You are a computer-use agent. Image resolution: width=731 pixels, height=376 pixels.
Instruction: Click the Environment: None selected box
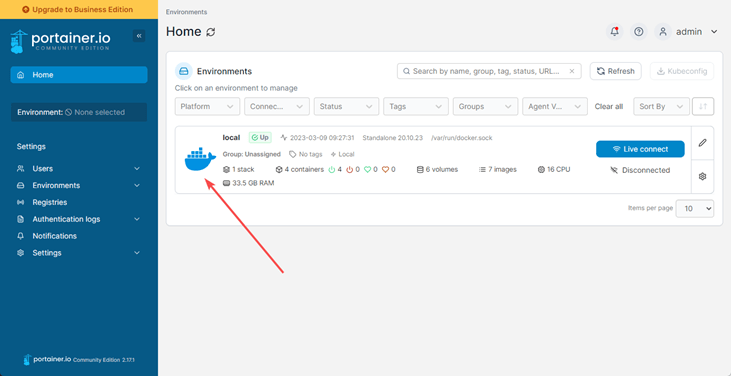[x=79, y=112]
